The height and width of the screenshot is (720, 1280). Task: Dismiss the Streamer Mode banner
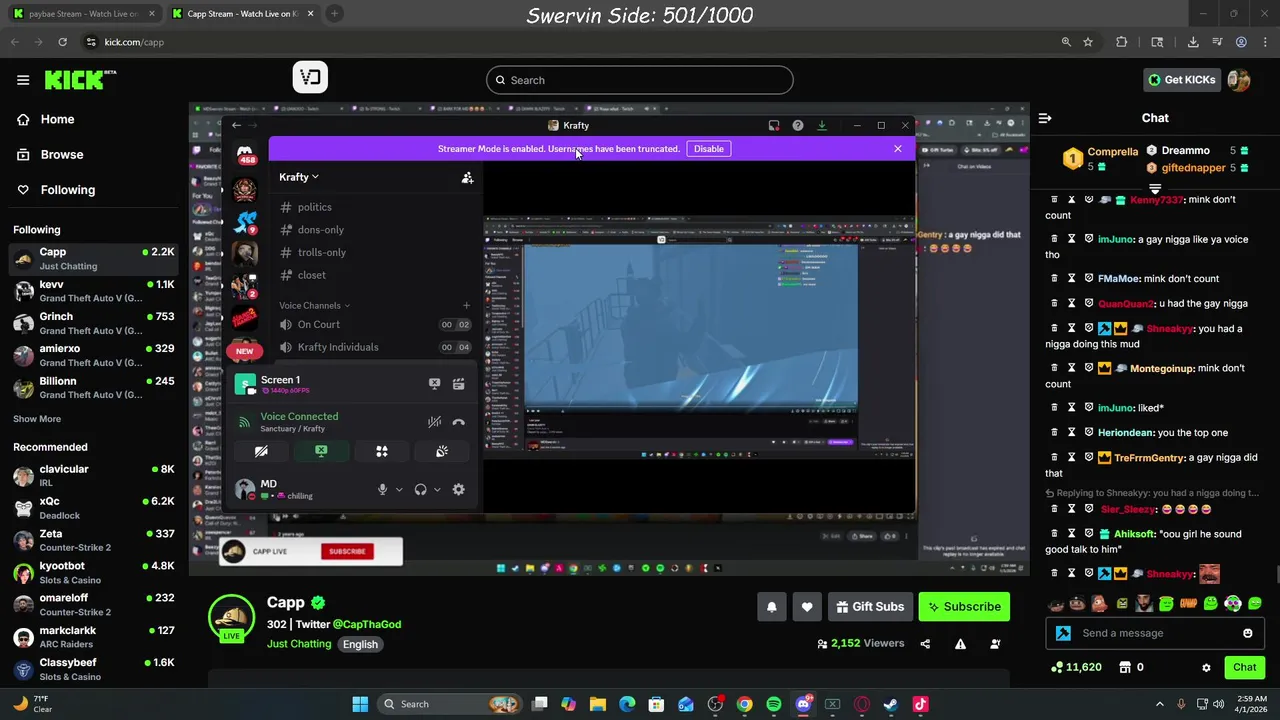click(897, 149)
